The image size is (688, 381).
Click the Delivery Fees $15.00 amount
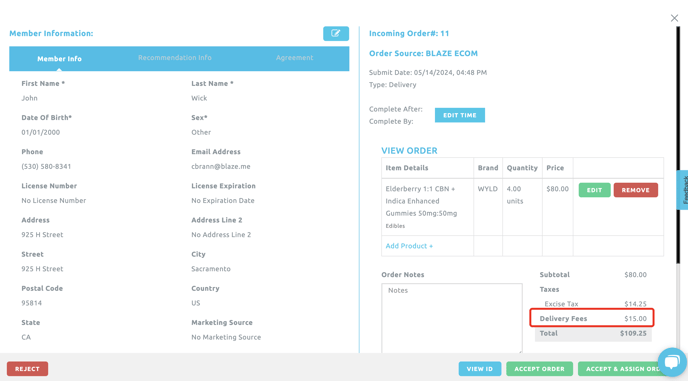[635, 319]
